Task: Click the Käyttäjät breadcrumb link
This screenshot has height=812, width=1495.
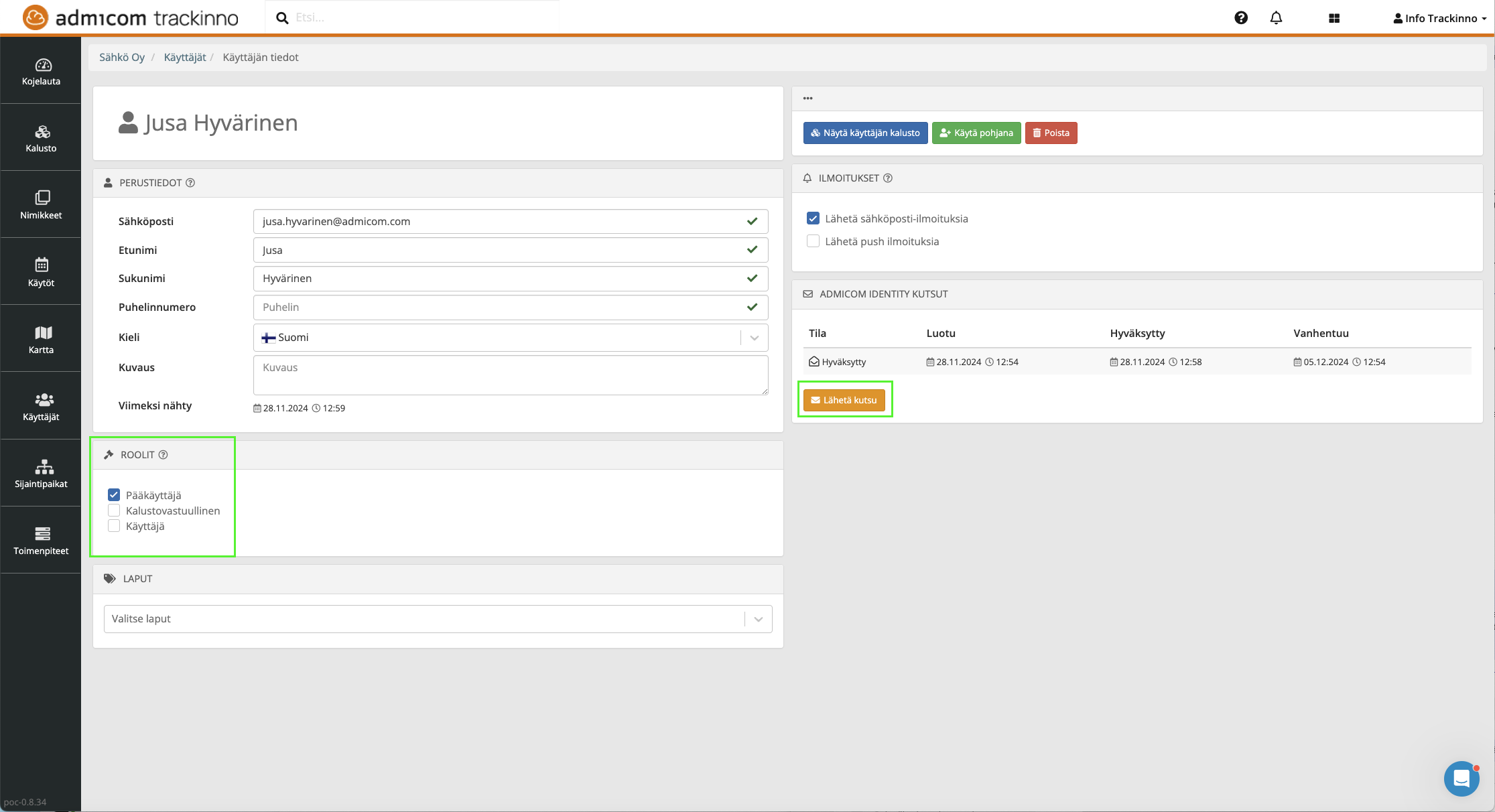Action: (x=185, y=58)
